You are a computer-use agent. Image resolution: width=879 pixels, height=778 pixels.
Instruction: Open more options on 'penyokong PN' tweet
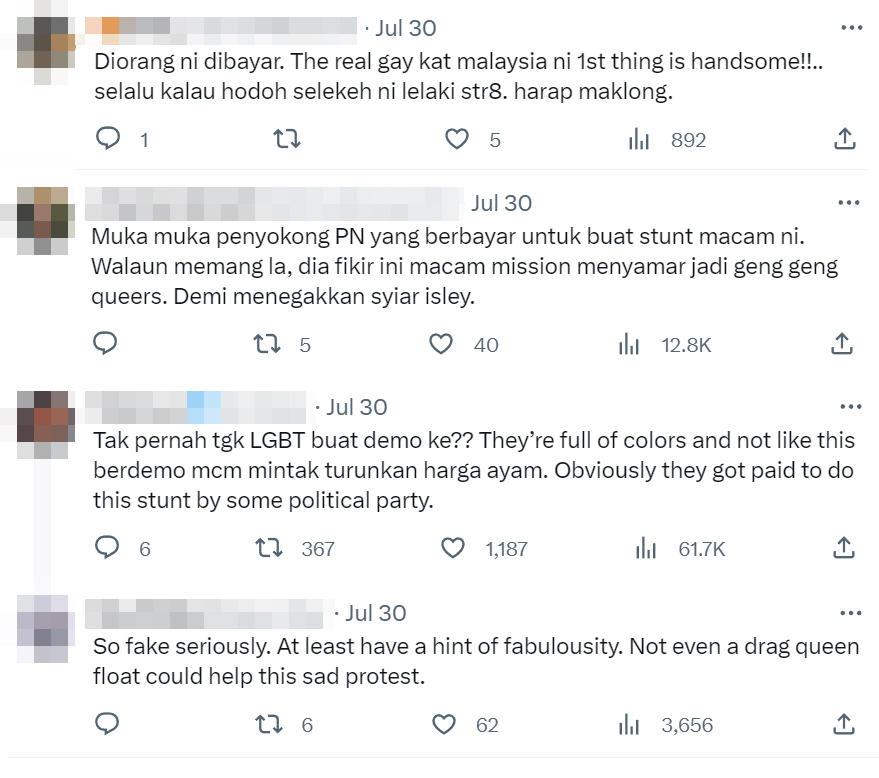click(849, 202)
